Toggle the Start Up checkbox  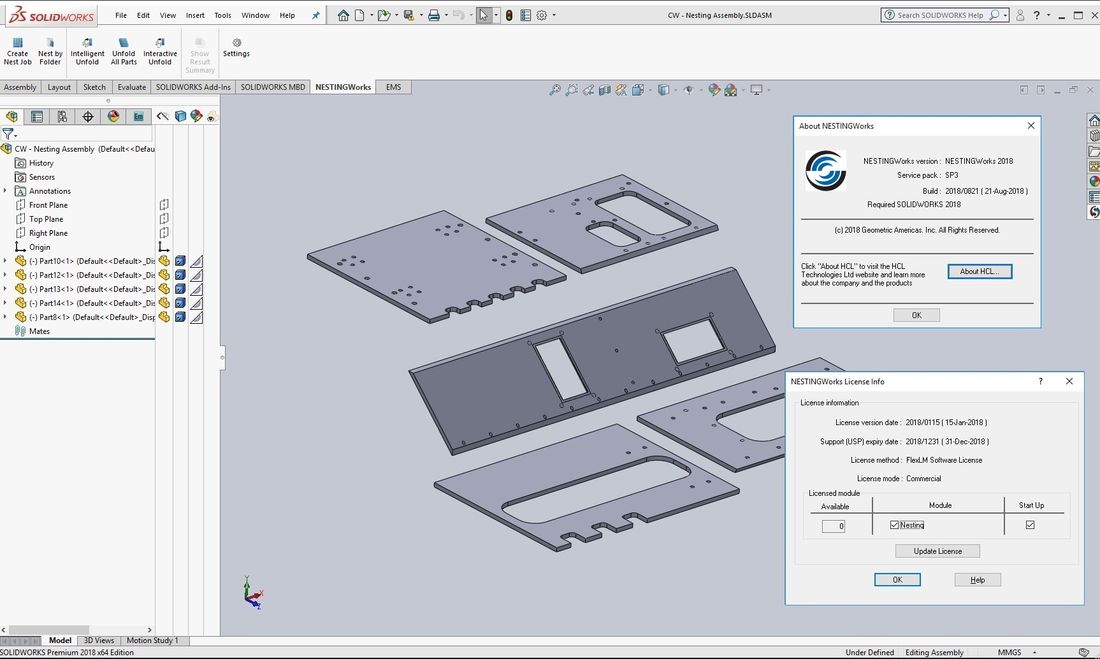pyautogui.click(x=1030, y=525)
